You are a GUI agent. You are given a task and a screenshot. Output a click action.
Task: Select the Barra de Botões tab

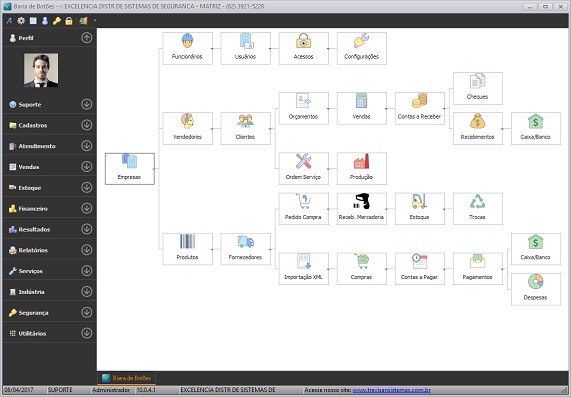[x=126, y=378]
